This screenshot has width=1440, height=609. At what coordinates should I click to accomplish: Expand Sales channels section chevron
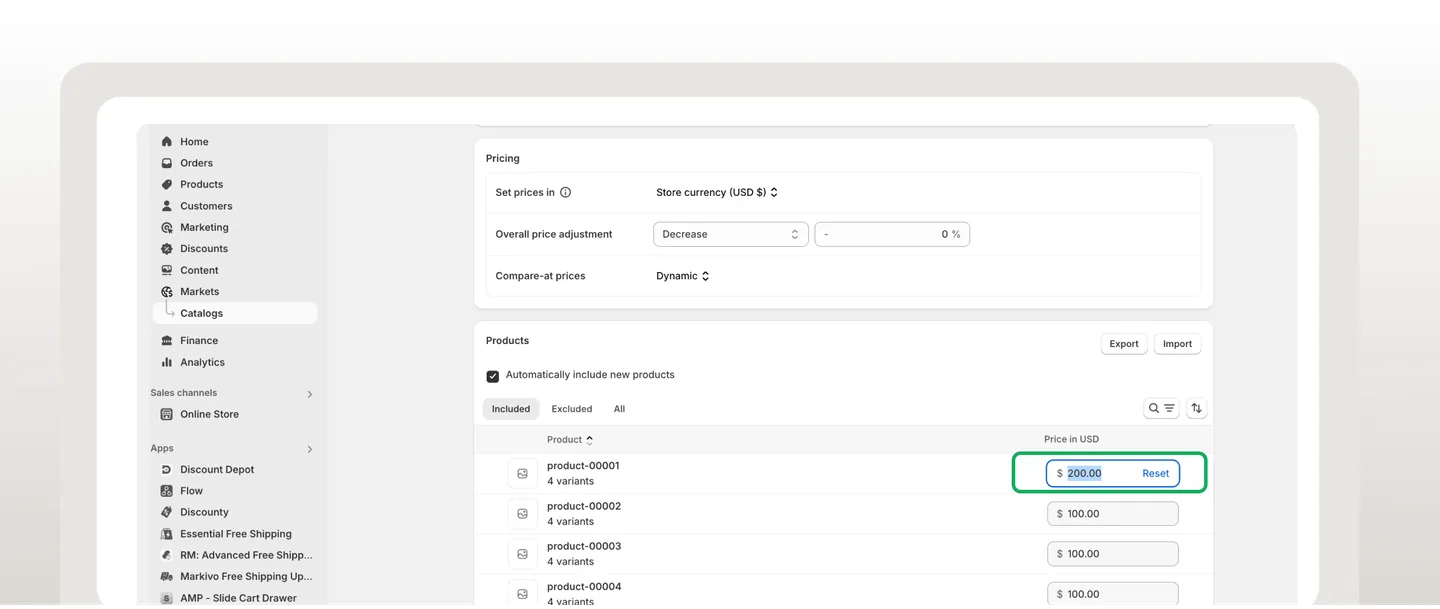(x=309, y=394)
